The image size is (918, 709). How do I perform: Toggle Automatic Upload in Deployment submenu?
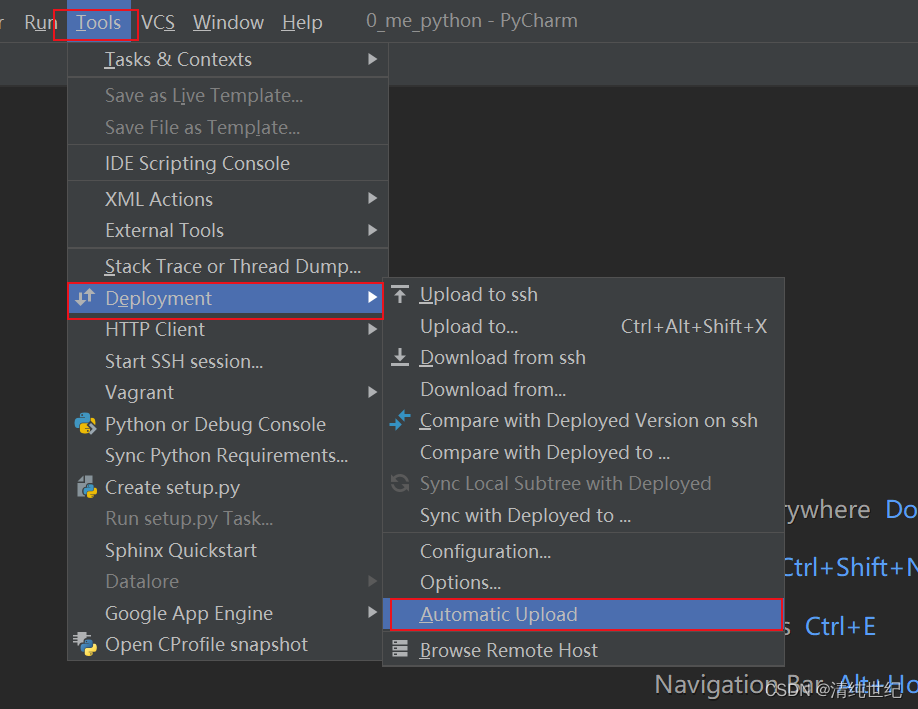tap(583, 614)
